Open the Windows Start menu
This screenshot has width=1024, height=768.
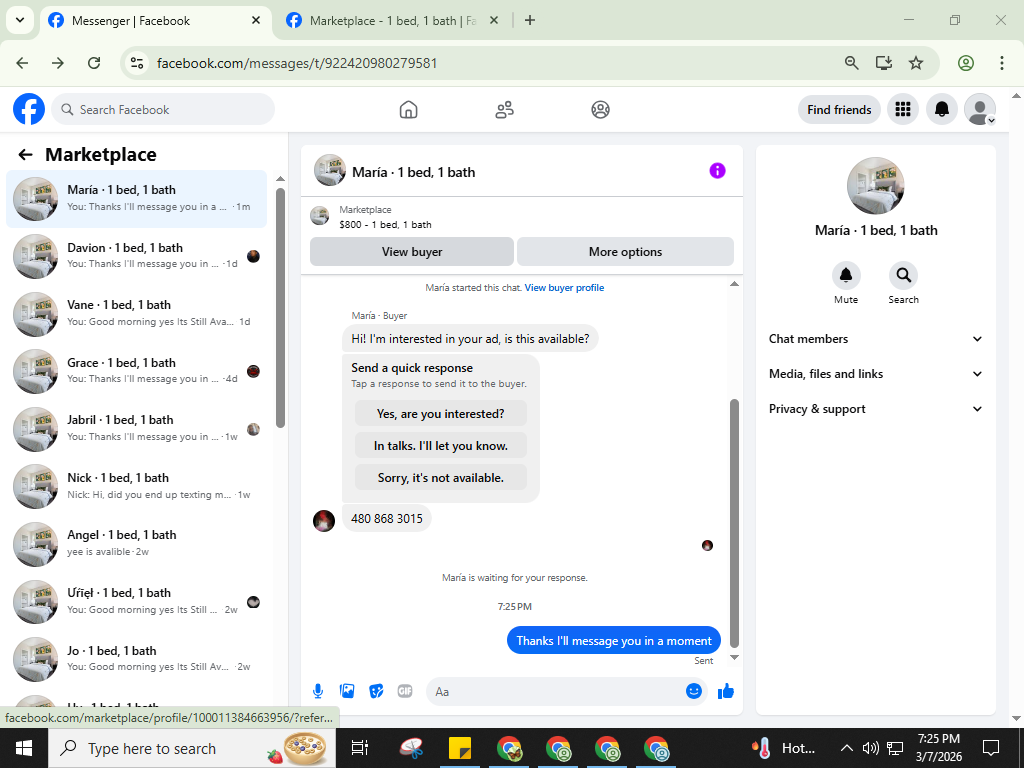pos(24,748)
